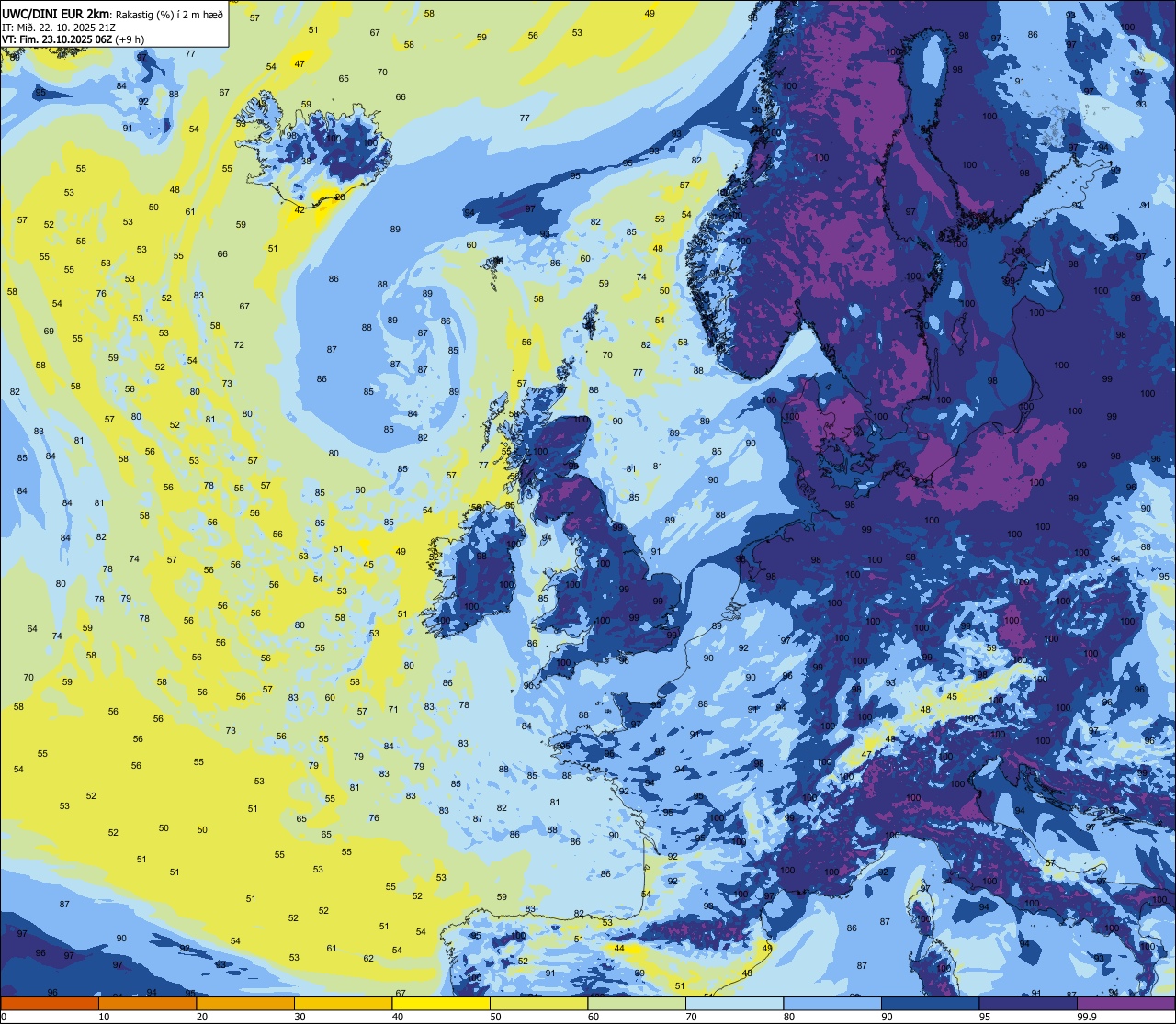
Task: Click the dark orange 0–10 legend swatch
Action: pyautogui.click(x=50, y=1003)
